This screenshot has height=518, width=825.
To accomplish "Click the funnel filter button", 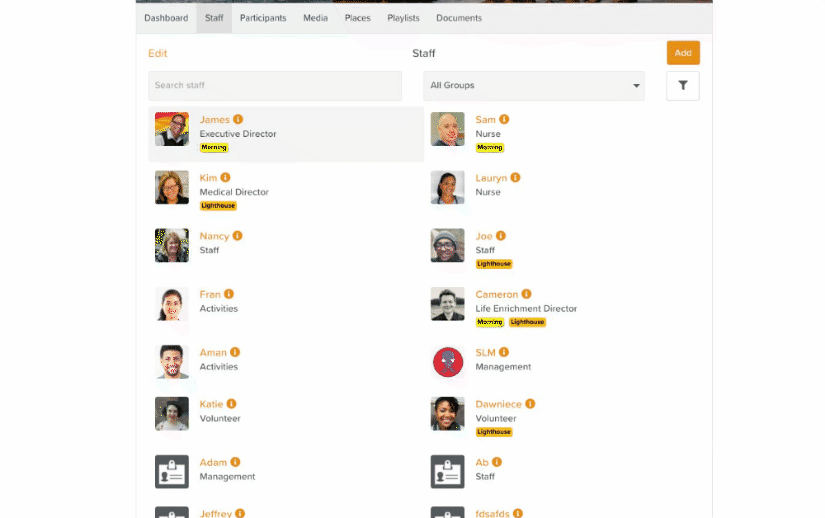I will tap(682, 86).
